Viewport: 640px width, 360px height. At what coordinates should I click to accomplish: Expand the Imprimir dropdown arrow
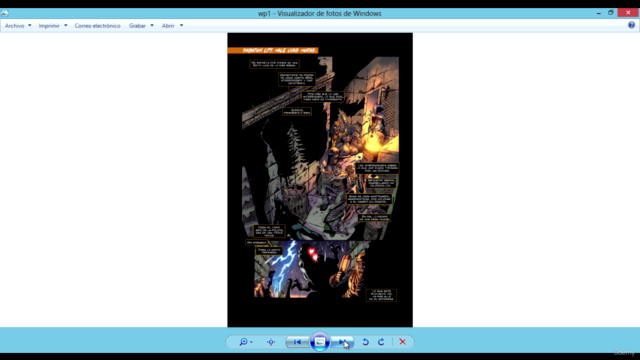[x=65, y=26]
